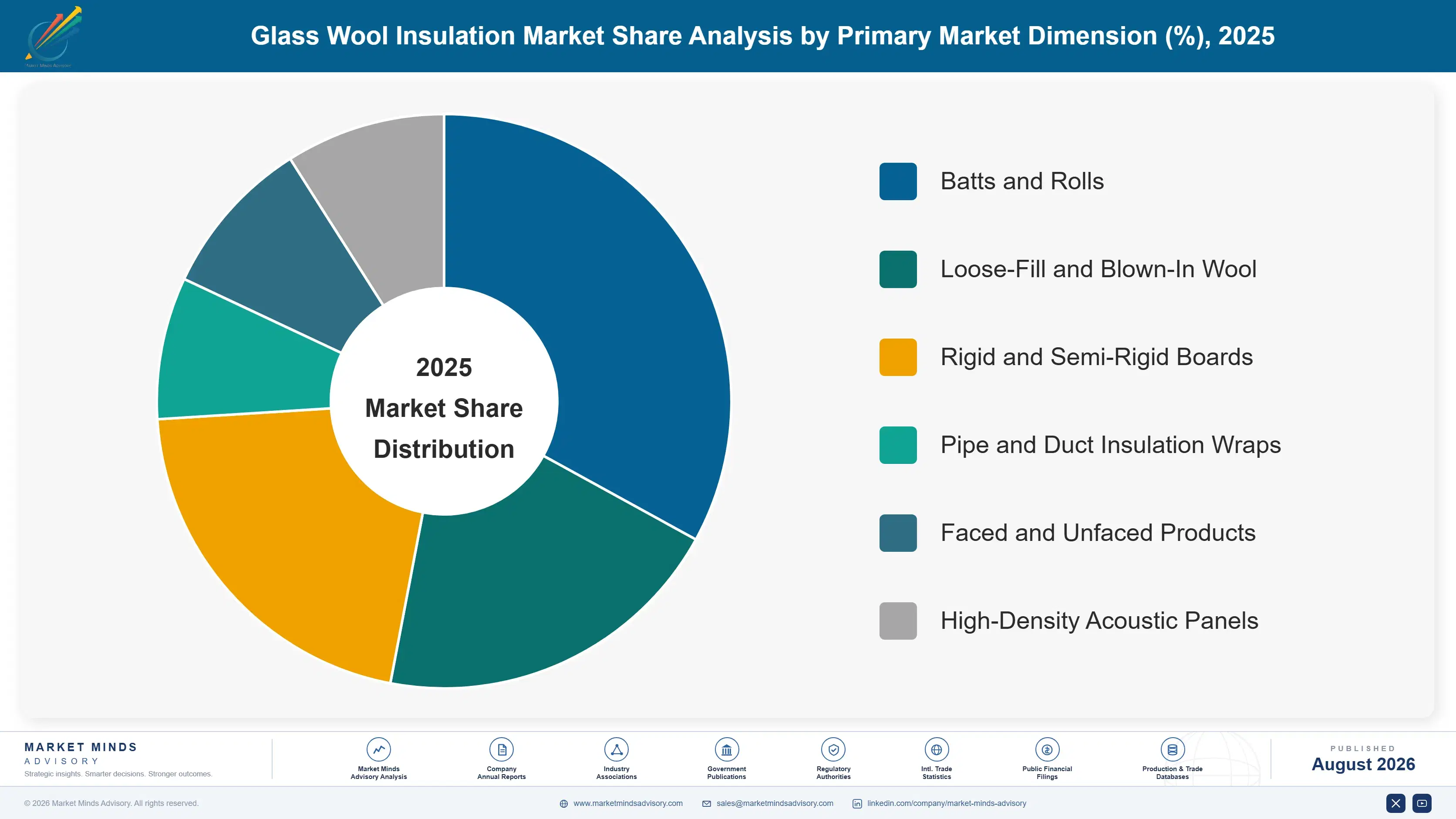The image size is (1456, 819).
Task: Click the Market Minds Advisory logo
Action: coord(54,36)
